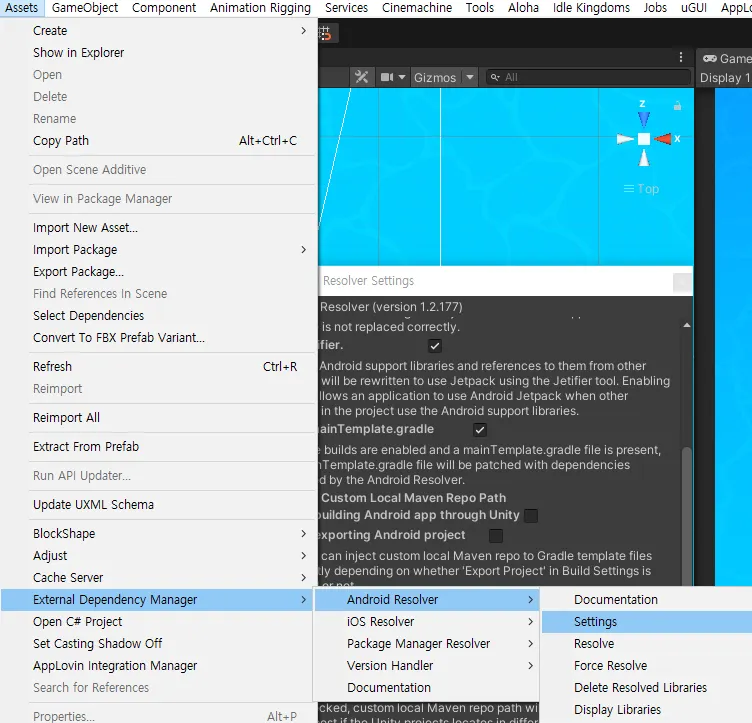Choose Select Dependencies
Viewport: 752px width, 723px height.
point(158,316)
